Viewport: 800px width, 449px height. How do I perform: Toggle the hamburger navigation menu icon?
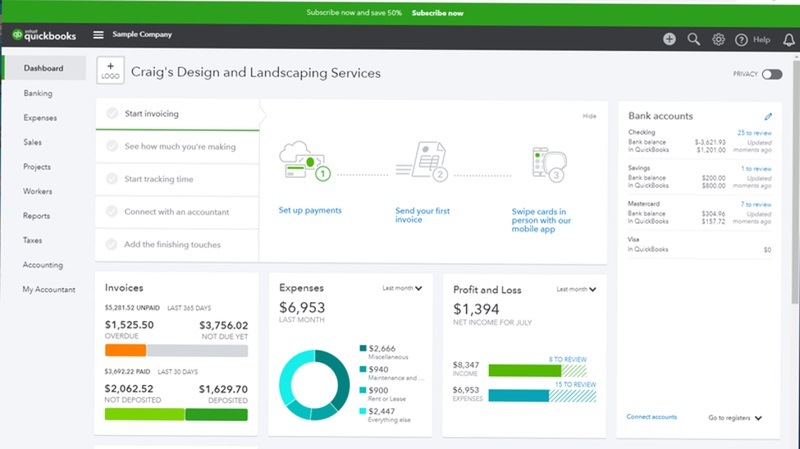pyautogui.click(x=98, y=35)
